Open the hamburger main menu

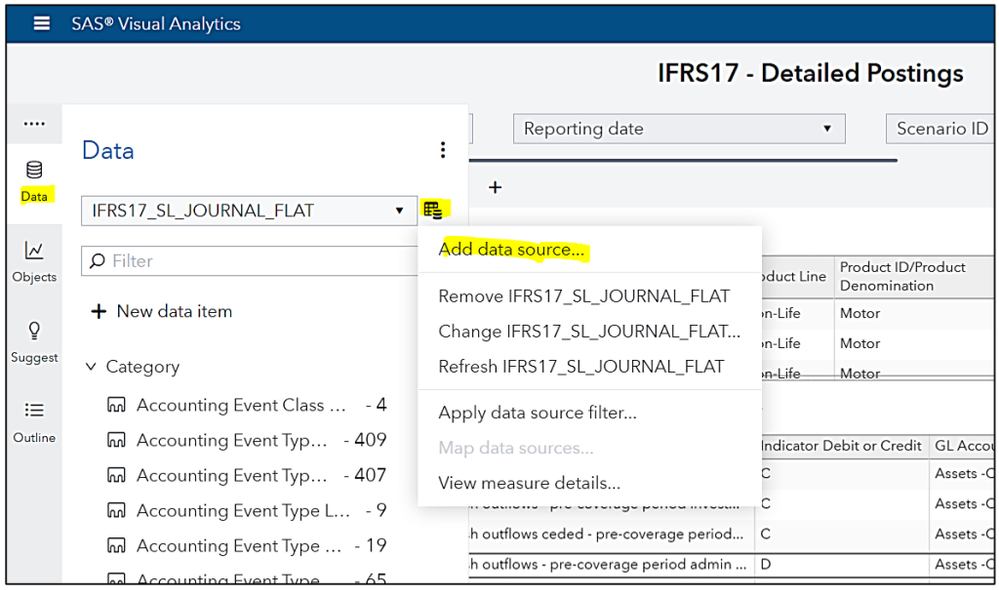click(41, 23)
